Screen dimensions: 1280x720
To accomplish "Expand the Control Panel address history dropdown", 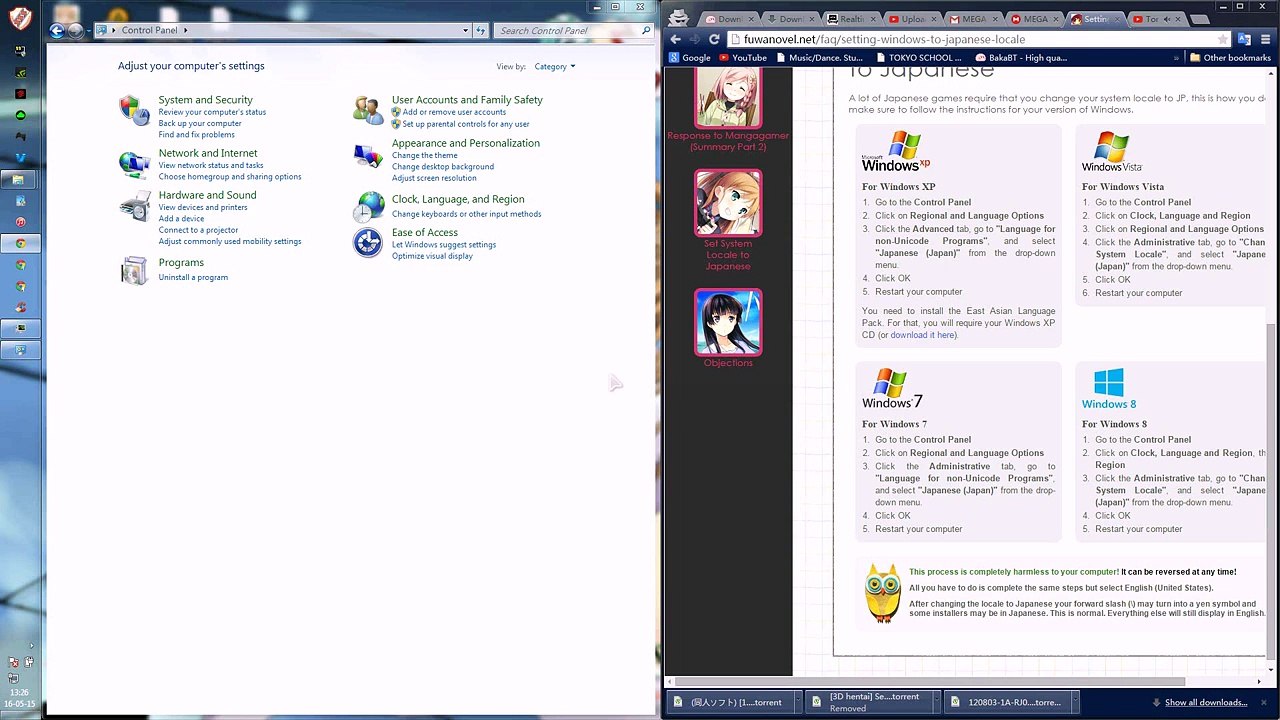I will [x=465, y=30].
